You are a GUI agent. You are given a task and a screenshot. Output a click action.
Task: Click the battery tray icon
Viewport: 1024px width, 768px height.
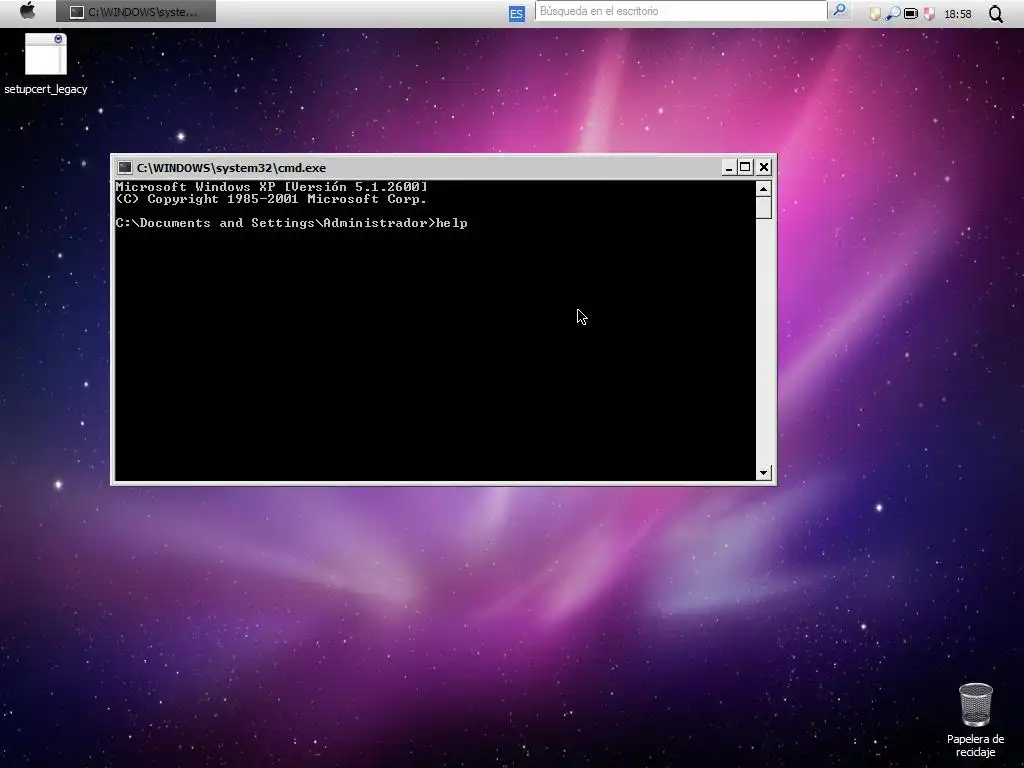pos(911,13)
